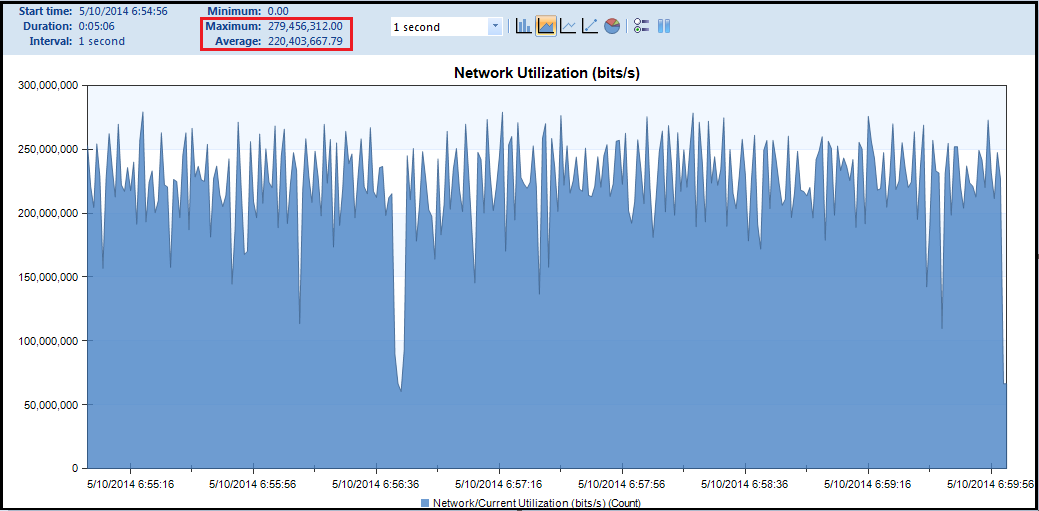This screenshot has width=1039, height=511.
Task: Open the interval dropdown arrow
Action: tap(495, 27)
